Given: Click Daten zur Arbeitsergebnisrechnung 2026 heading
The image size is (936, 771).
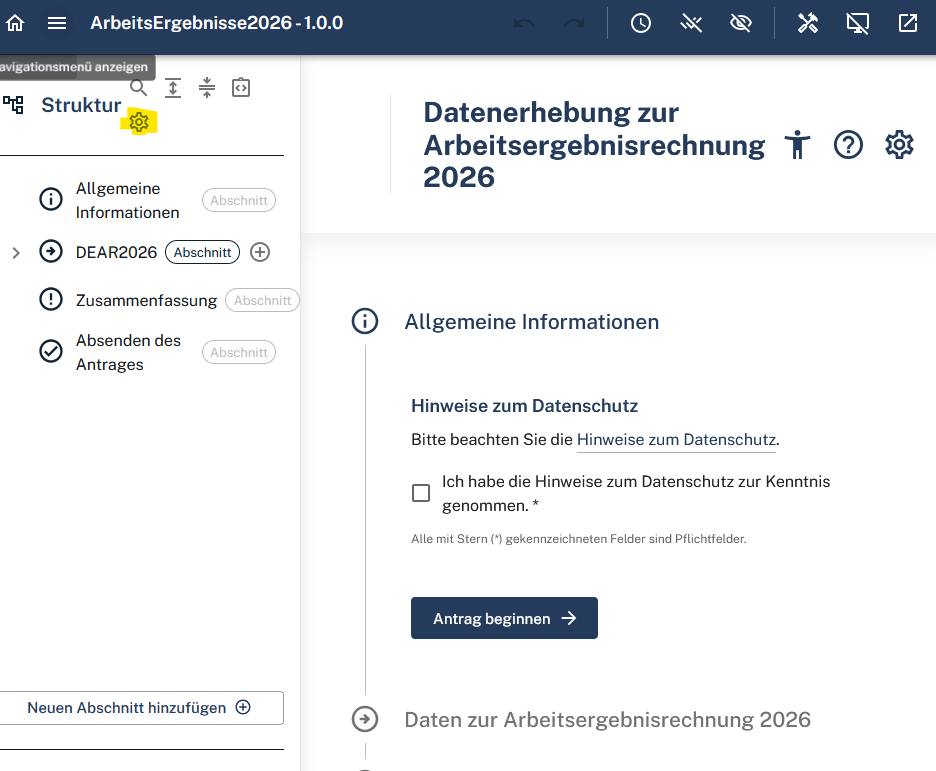Looking at the screenshot, I should [x=608, y=720].
